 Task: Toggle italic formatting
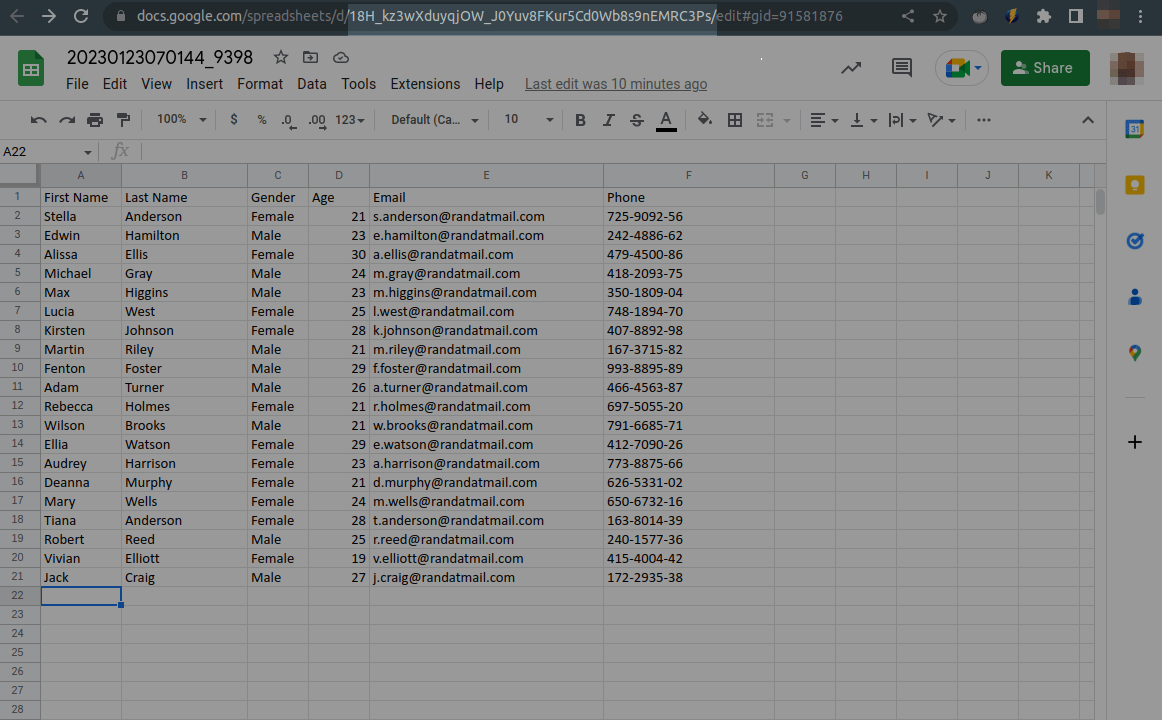pos(608,120)
